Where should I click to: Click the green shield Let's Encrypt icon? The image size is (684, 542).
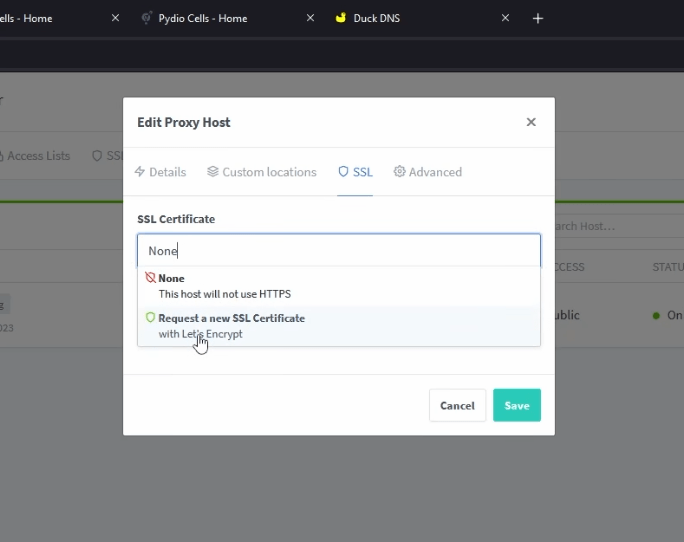point(151,318)
